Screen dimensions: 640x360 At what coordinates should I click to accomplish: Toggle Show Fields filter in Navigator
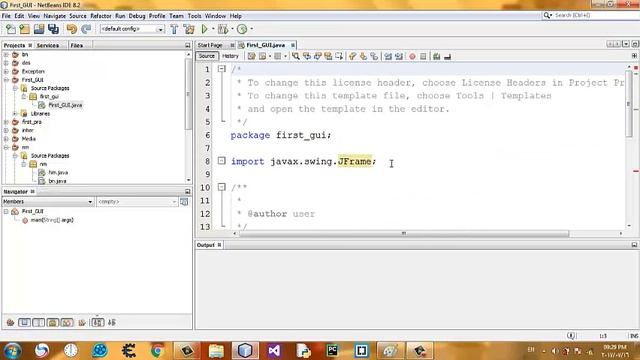tap(24, 322)
